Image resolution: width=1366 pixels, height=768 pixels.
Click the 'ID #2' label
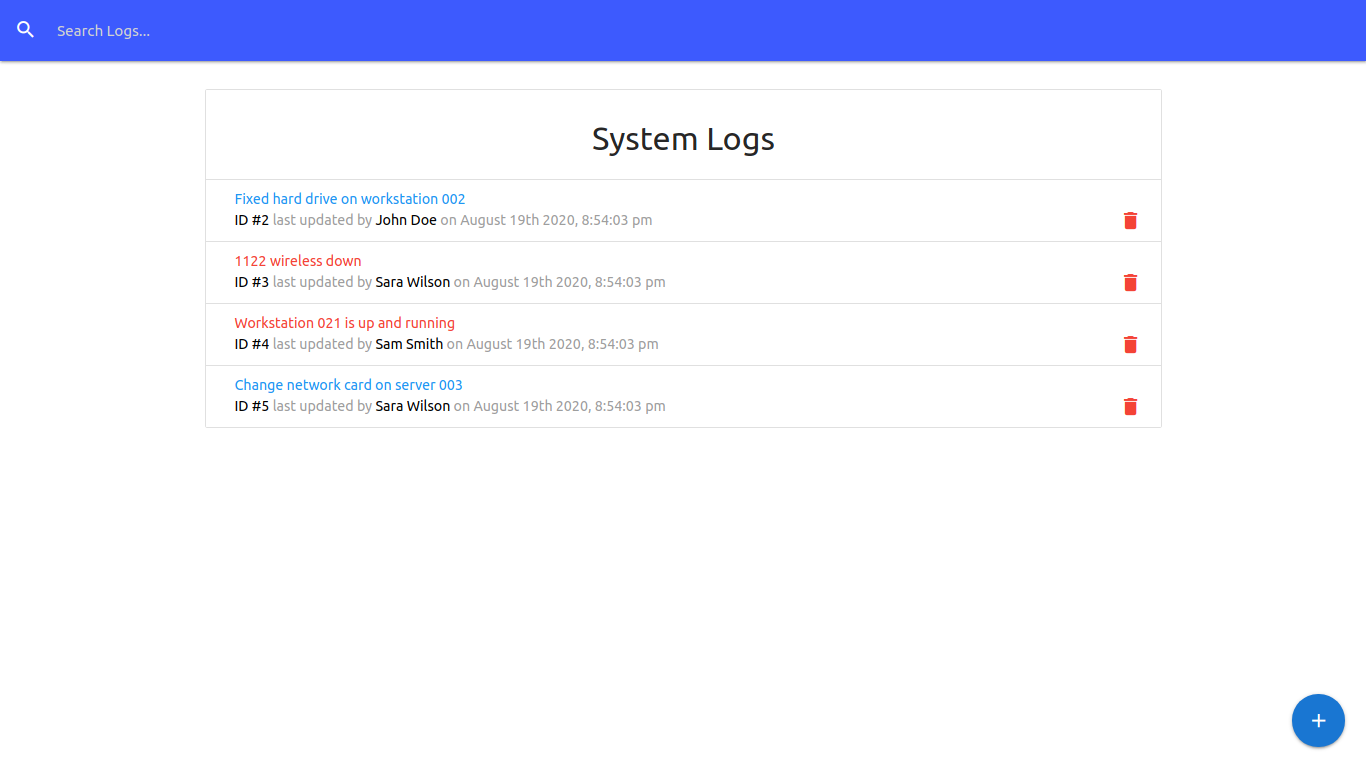tap(252, 220)
